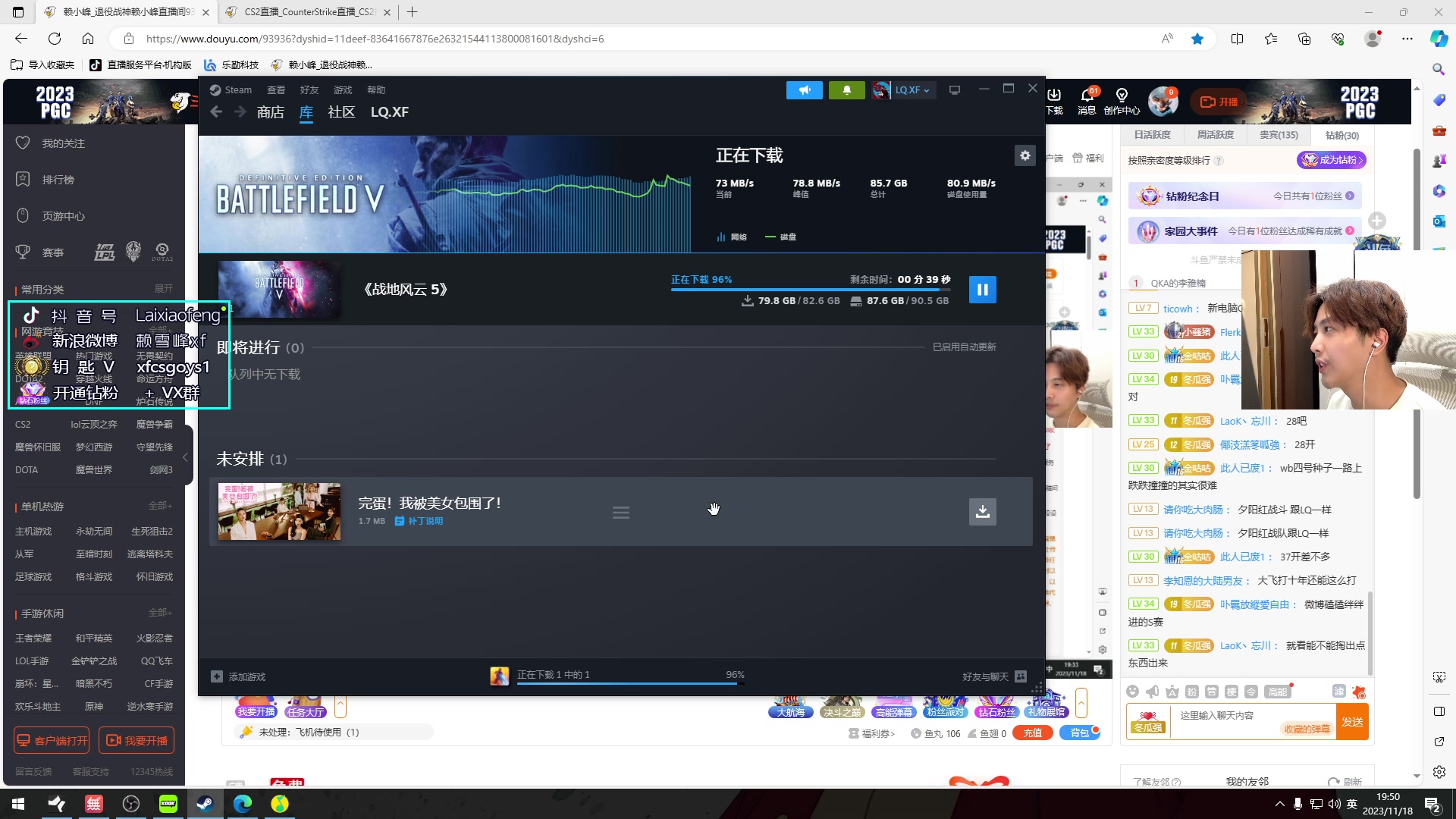
Task: Open 福利券 arrow link
Action: 871,733
